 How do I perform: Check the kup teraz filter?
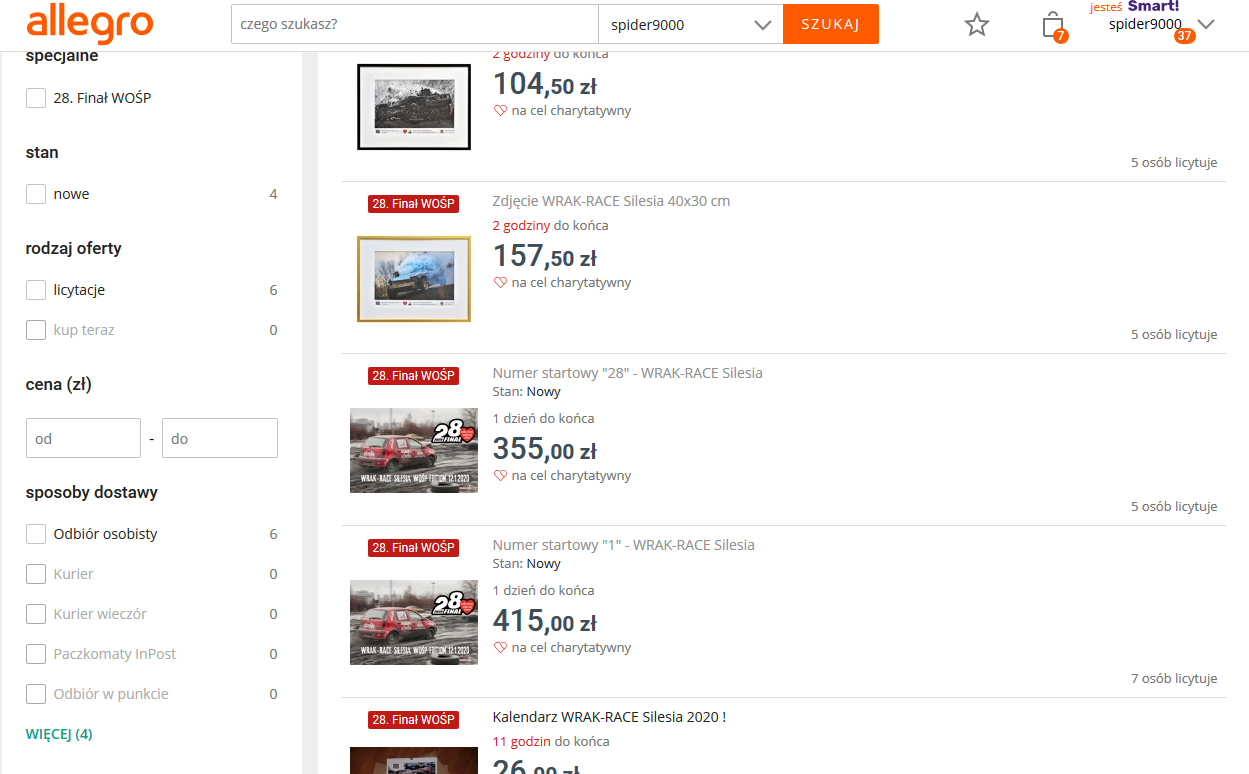(36, 330)
